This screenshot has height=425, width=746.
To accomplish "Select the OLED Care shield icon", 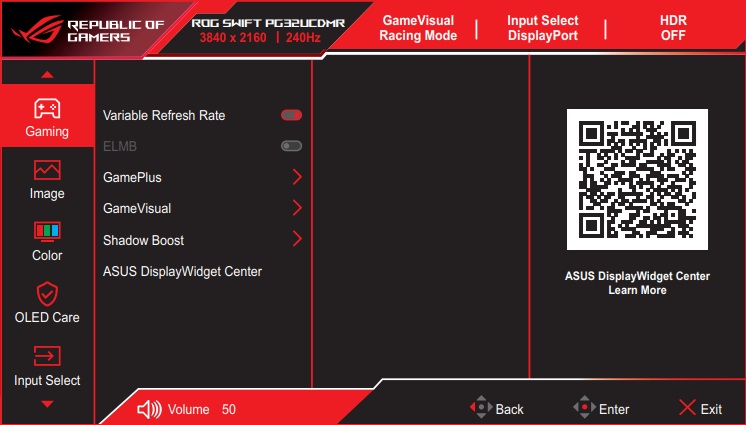I will 47,294.
